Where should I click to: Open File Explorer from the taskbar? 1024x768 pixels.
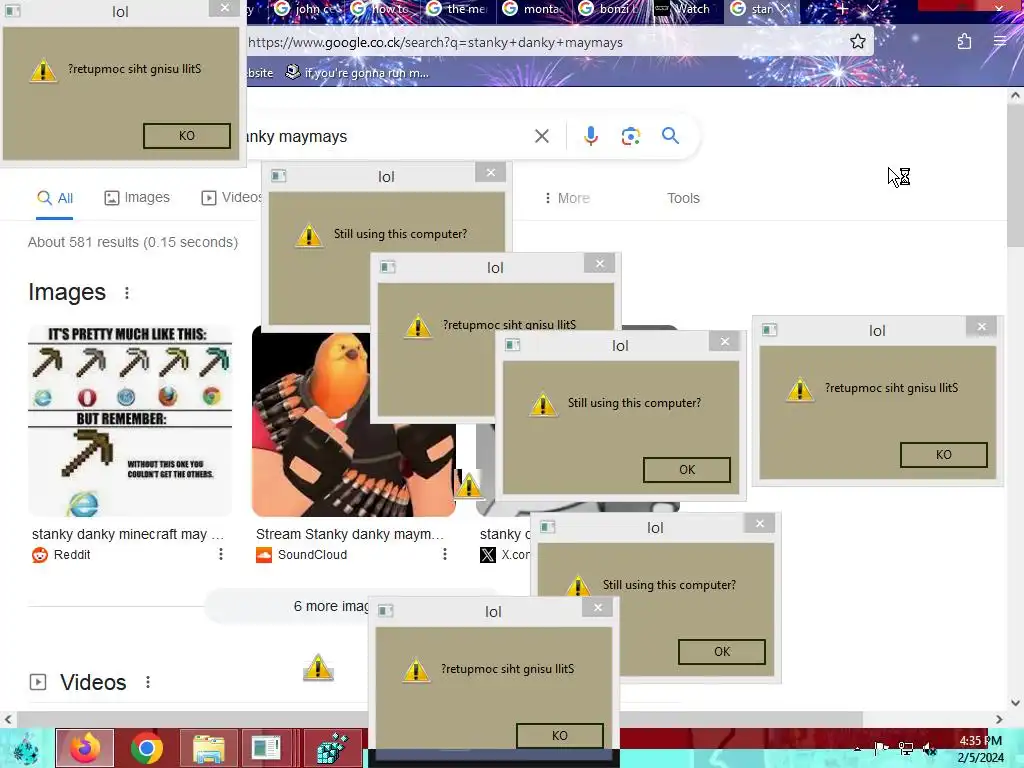[x=208, y=748]
